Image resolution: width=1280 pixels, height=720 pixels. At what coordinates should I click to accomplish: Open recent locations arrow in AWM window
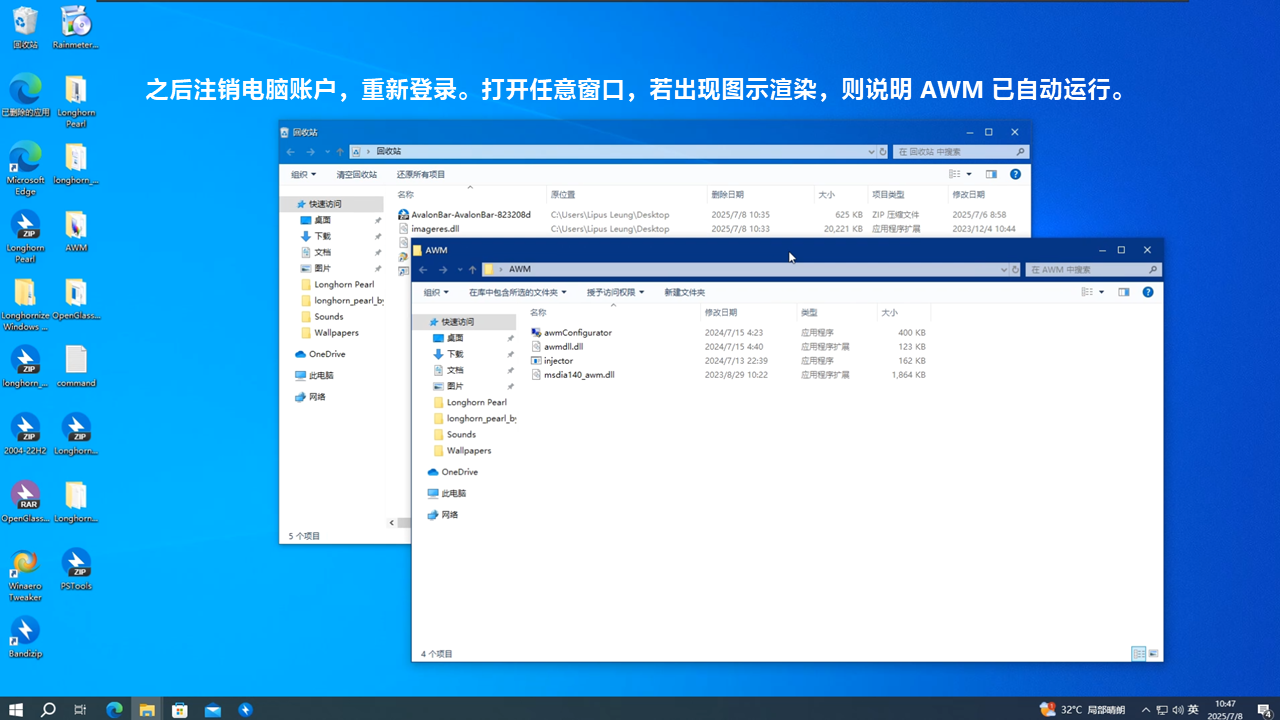tap(459, 269)
